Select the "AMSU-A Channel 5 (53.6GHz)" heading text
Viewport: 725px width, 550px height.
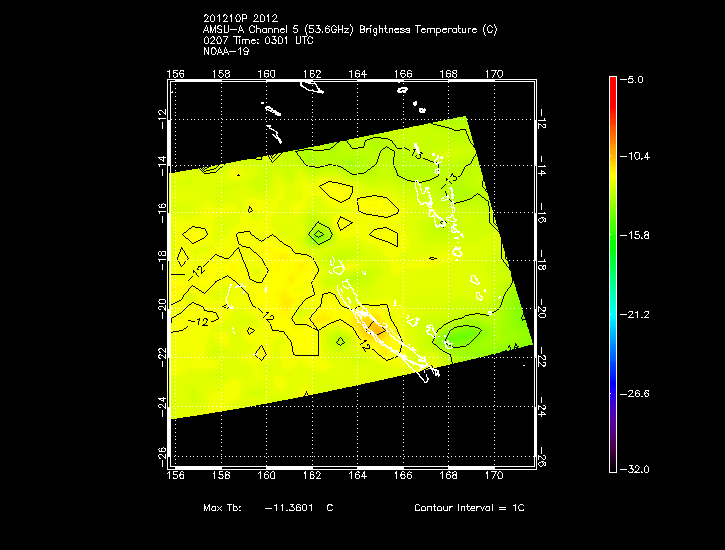[x=278, y=30]
